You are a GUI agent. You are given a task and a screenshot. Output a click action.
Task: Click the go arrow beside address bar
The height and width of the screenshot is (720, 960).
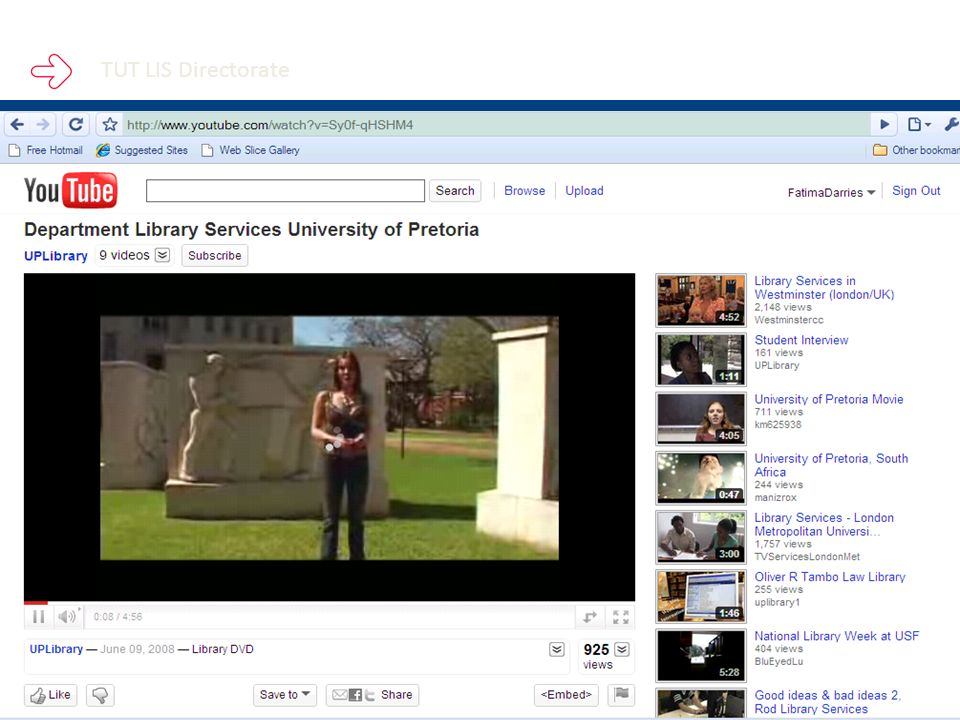[884, 124]
